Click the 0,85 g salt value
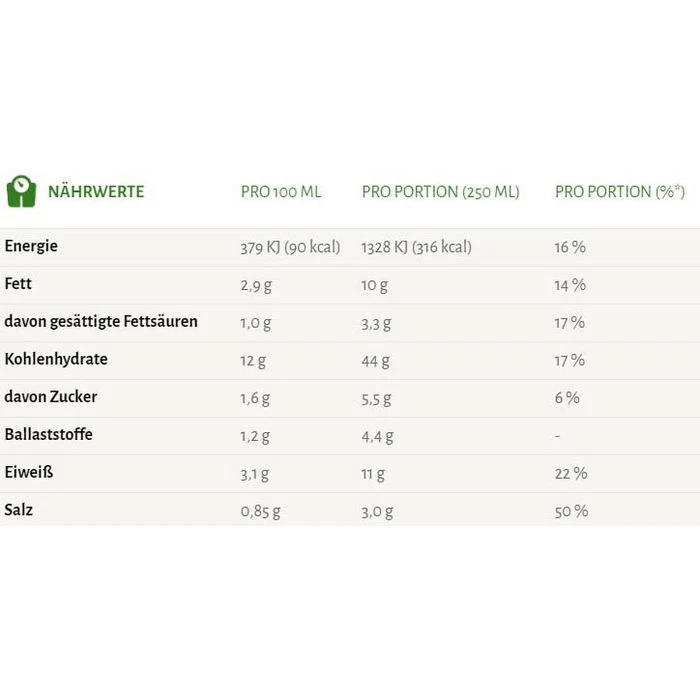The height and width of the screenshot is (700, 700). pyautogui.click(x=260, y=511)
